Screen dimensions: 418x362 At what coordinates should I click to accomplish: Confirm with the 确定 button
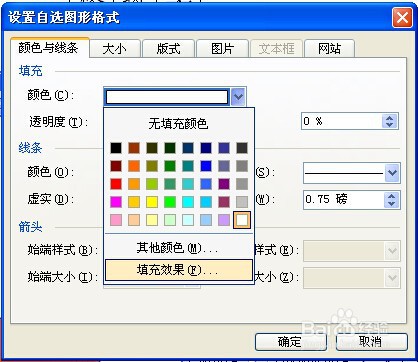point(290,342)
